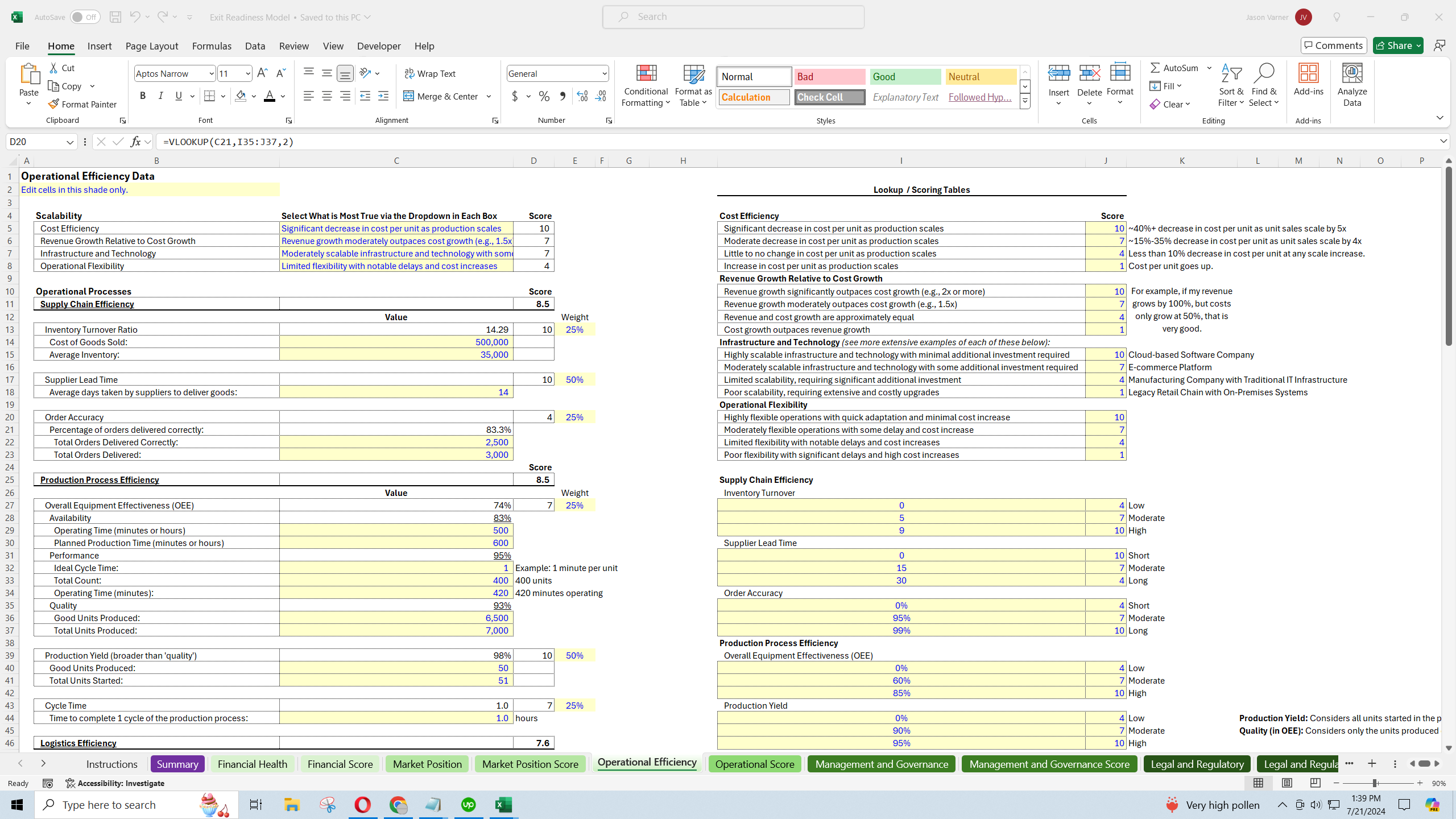Image resolution: width=1456 pixels, height=819 pixels.
Task: Click the Font Color letter A
Action: 270,96
